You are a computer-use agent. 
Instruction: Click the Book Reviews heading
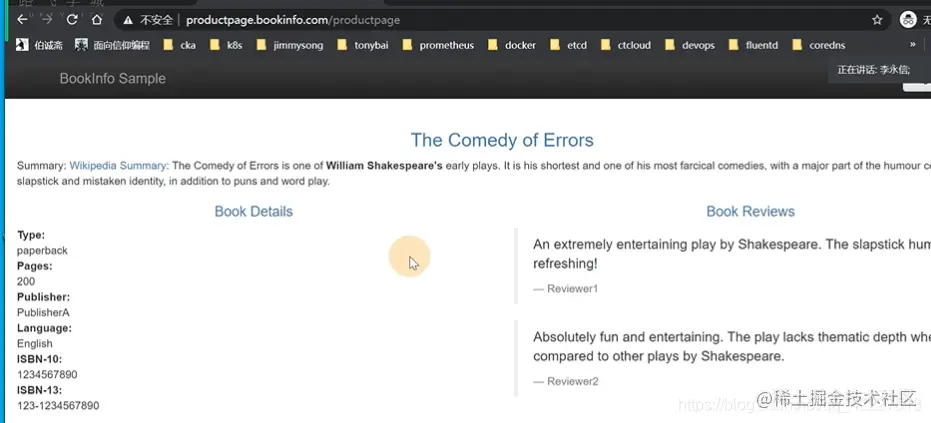(750, 212)
